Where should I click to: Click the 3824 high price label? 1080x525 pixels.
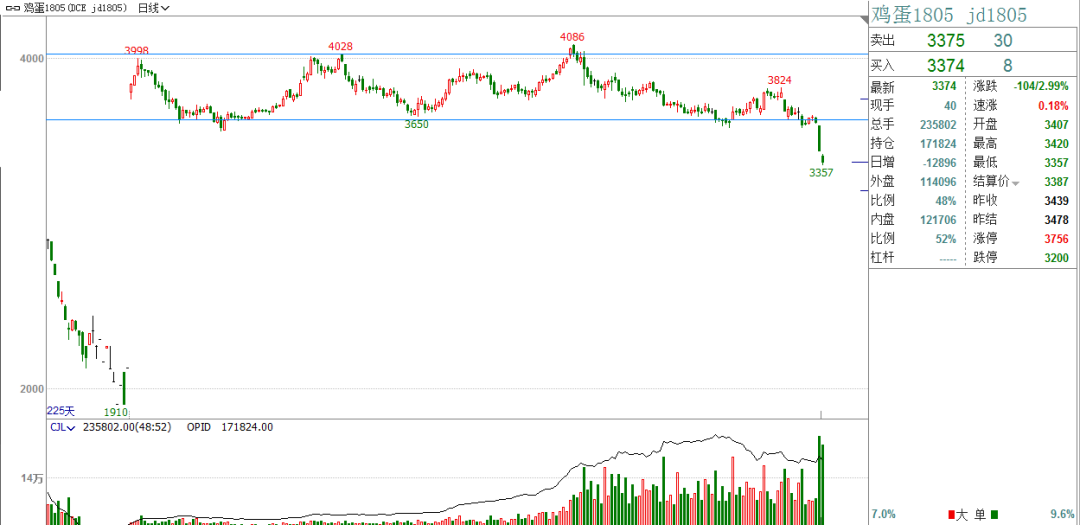pos(780,80)
